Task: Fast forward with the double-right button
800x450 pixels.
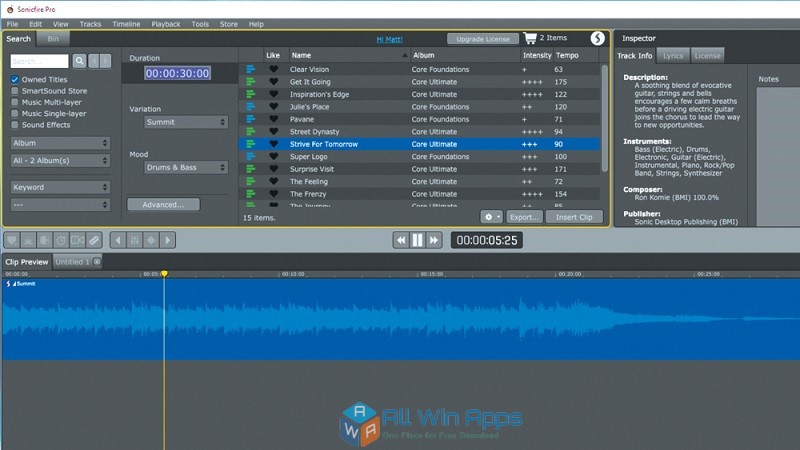Action: 434,240
